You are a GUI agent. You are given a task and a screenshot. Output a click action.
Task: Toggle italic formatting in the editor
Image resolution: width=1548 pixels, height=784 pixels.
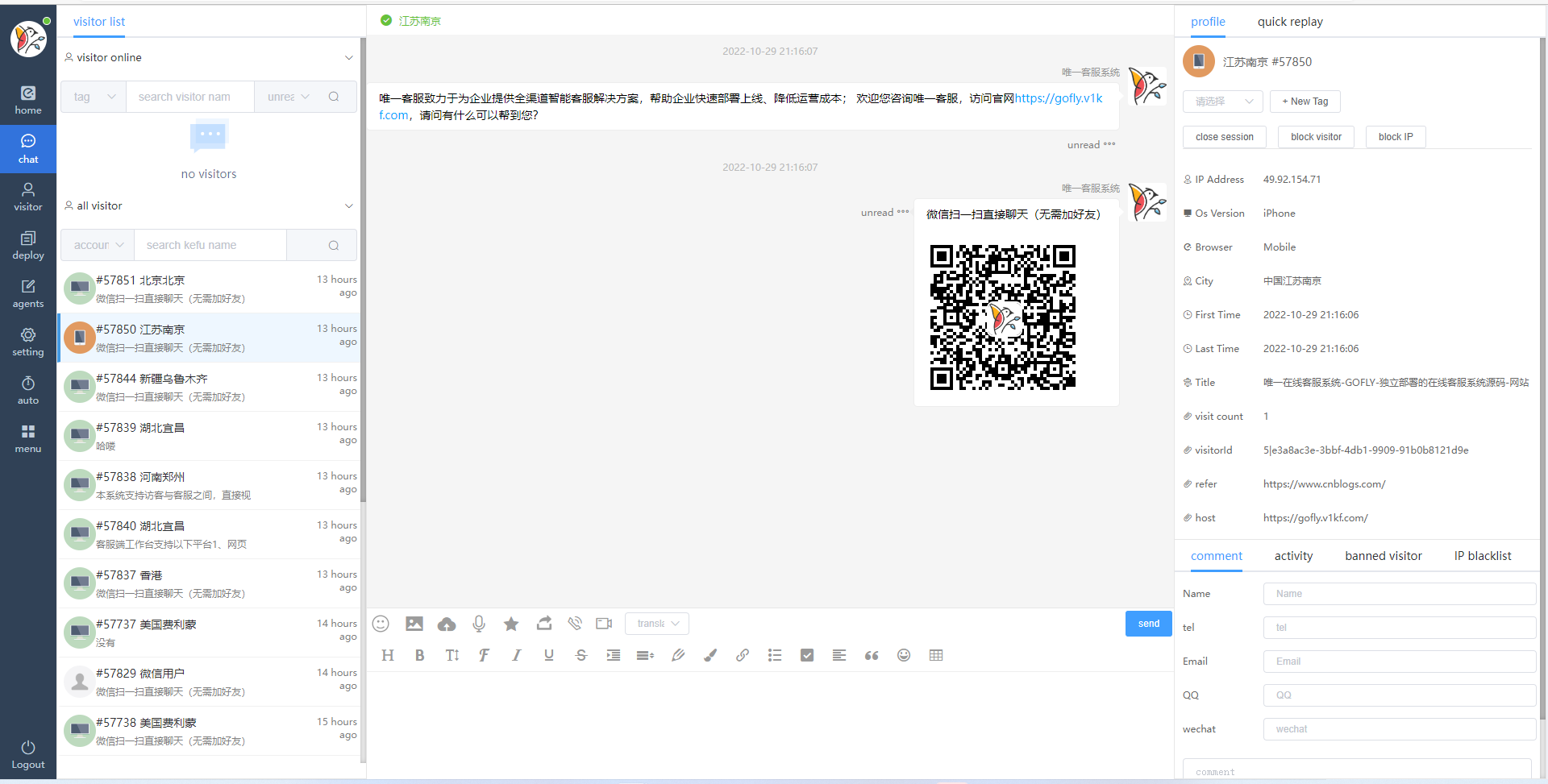tap(517, 655)
